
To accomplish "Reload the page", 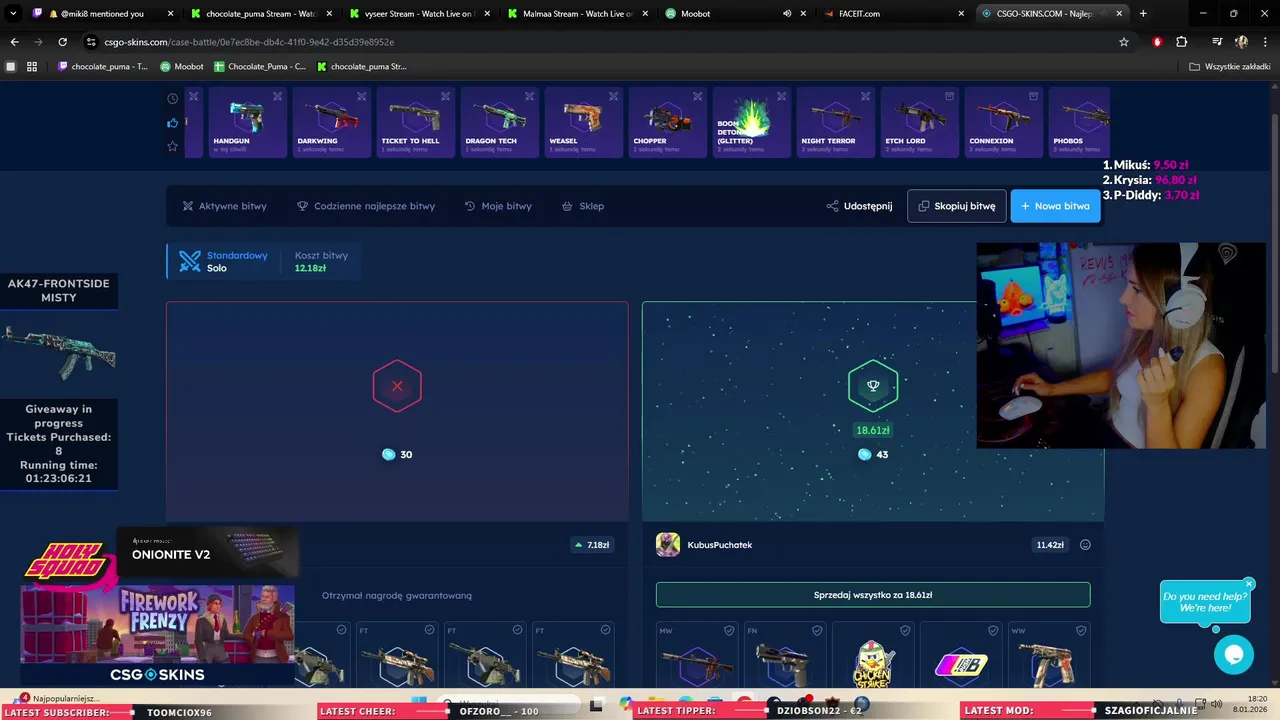I will [x=62, y=42].
